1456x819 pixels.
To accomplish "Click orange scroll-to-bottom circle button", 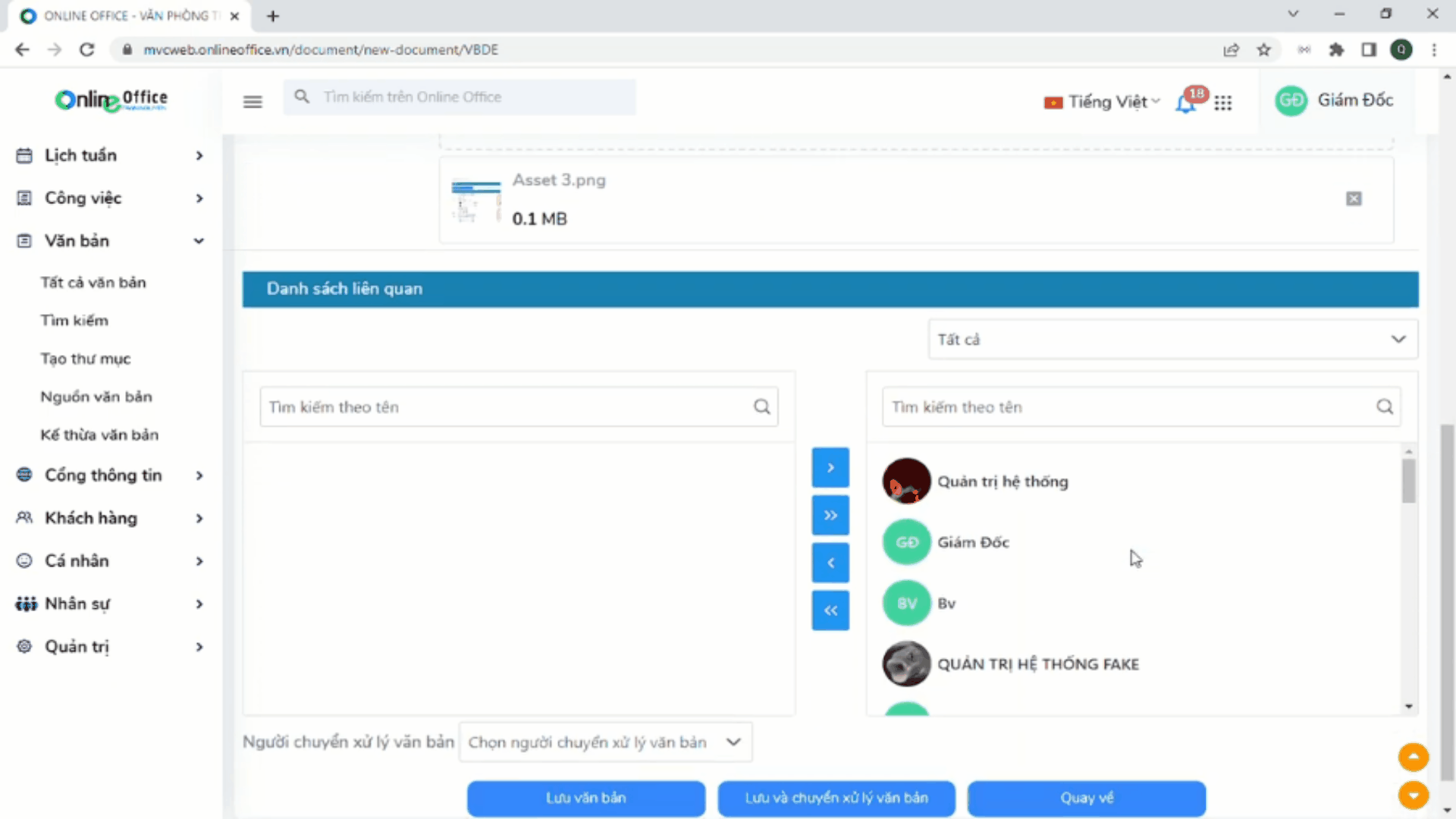I will 1413,795.
